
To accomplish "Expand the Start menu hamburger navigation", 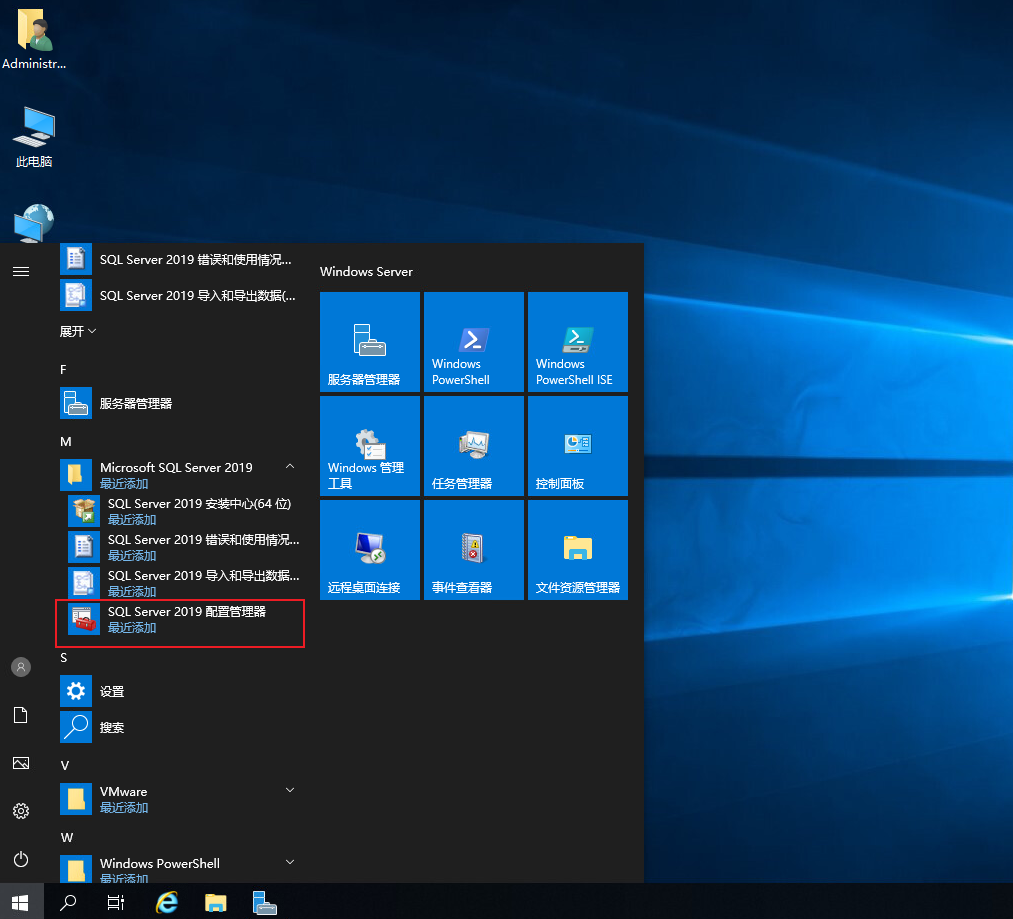I will pyautogui.click(x=21, y=271).
